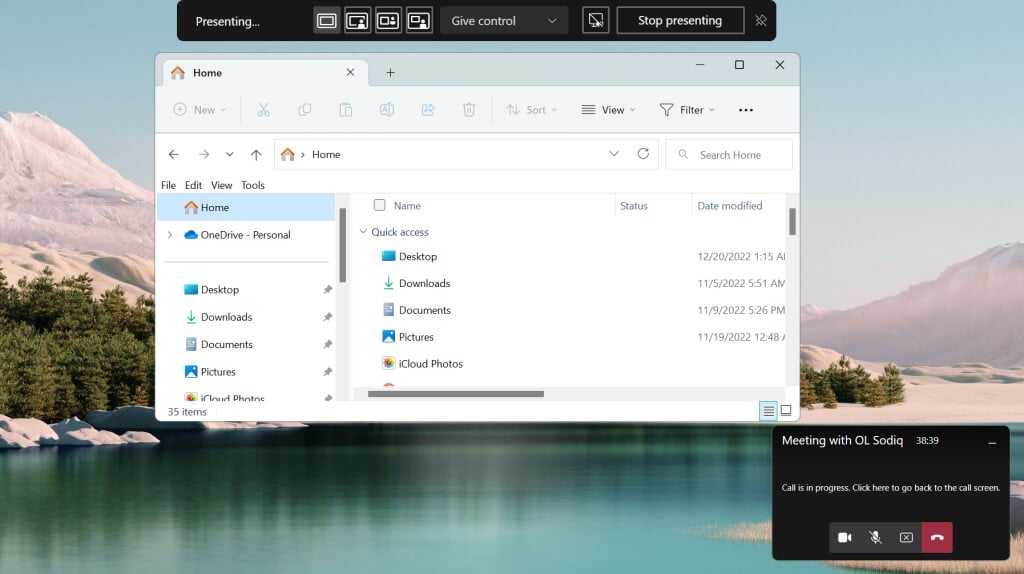Click the horizontal scrollbar in file list

click(x=455, y=394)
